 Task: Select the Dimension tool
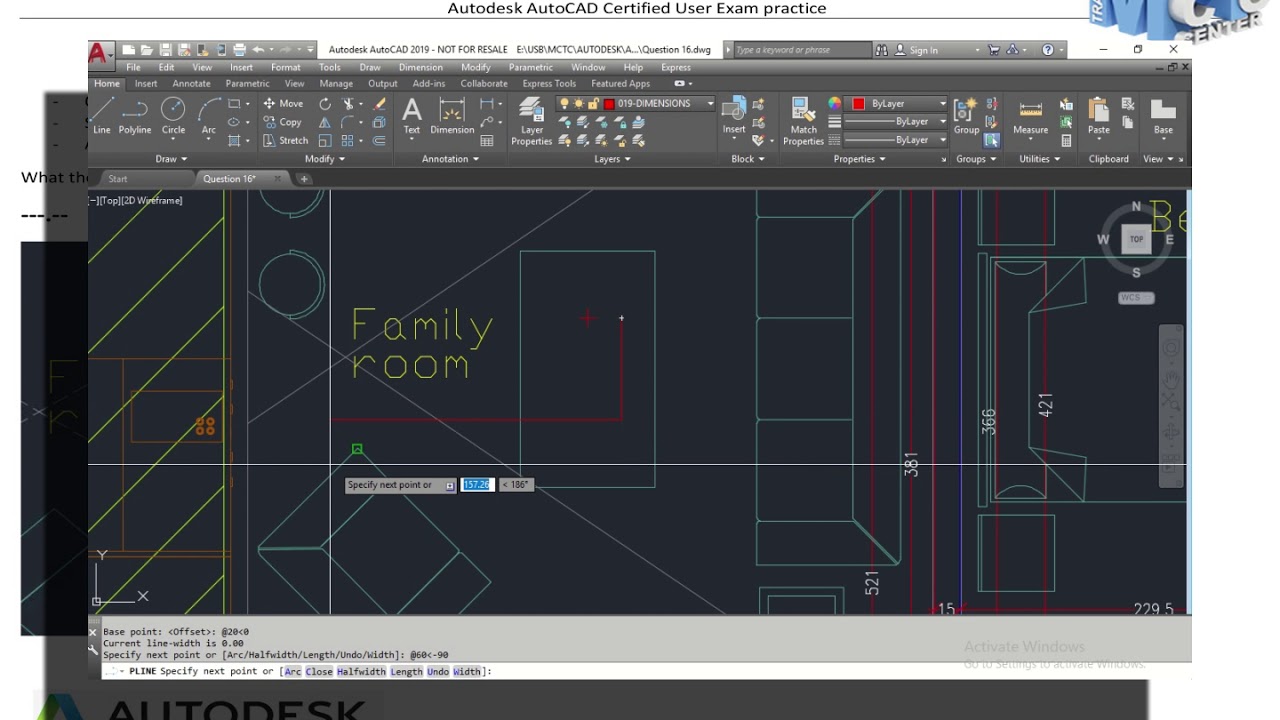pyautogui.click(x=452, y=116)
